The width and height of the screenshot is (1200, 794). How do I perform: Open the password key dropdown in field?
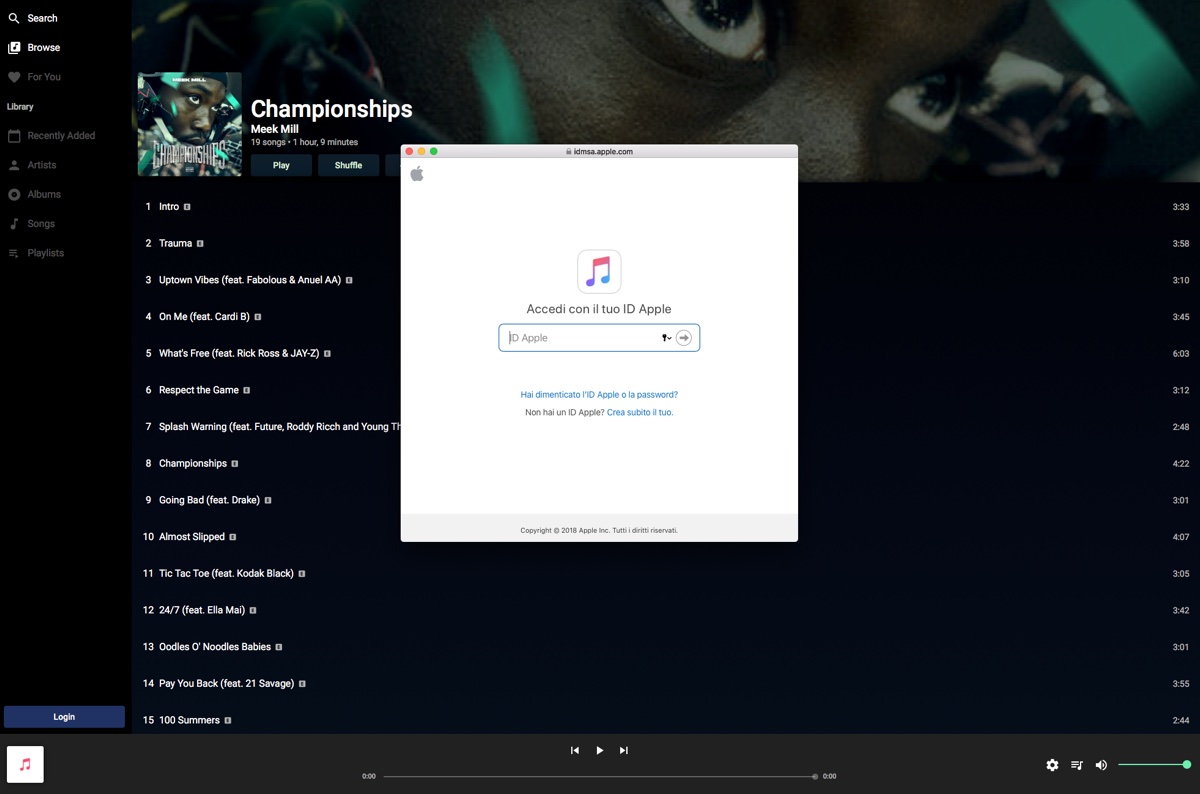click(x=666, y=338)
